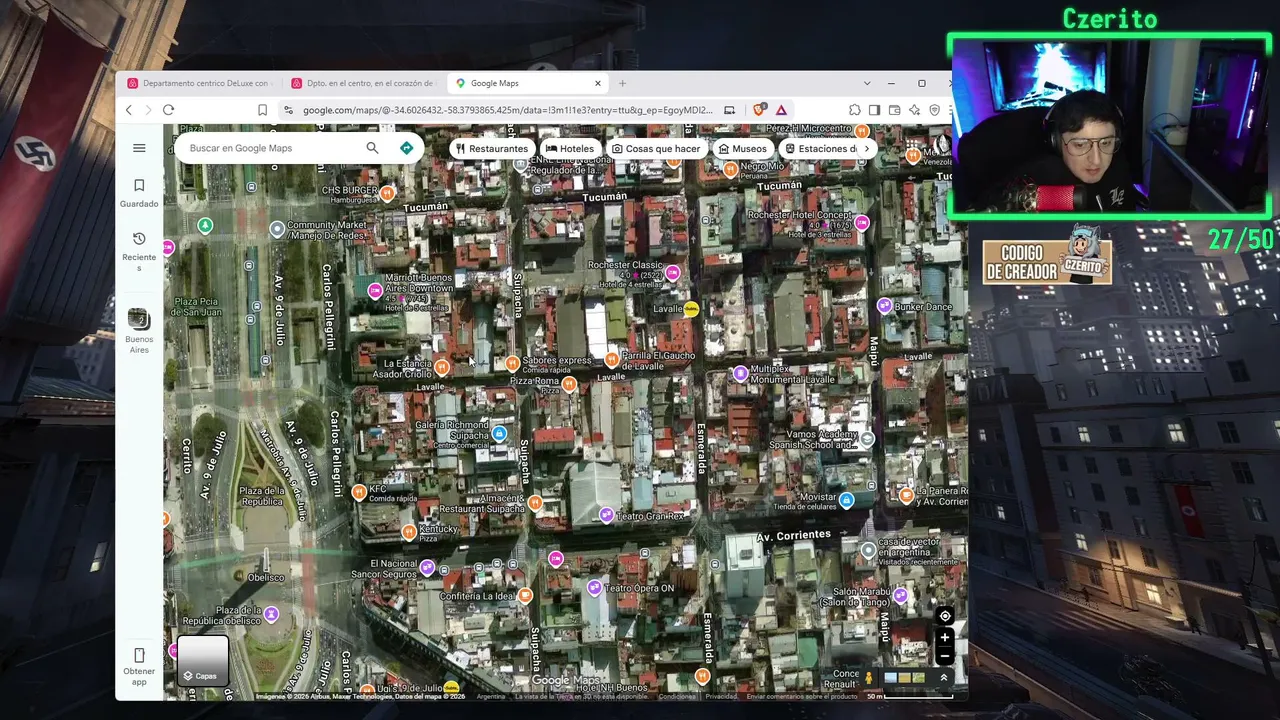Open the Brave Rewards triangle icon
Viewport: 1280px width, 720px height.
[781, 110]
